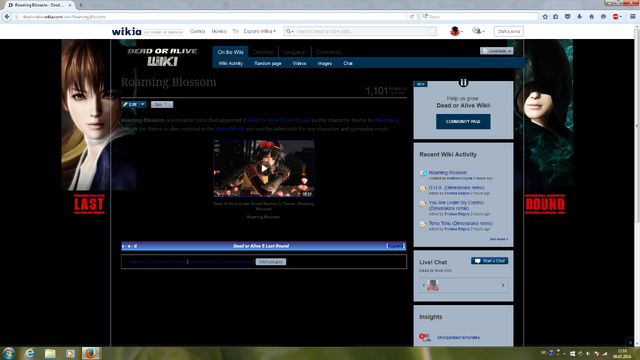This screenshot has width=640, height=360.
Task: Launch Internet Explorer from the taskbar
Action: 29,353
